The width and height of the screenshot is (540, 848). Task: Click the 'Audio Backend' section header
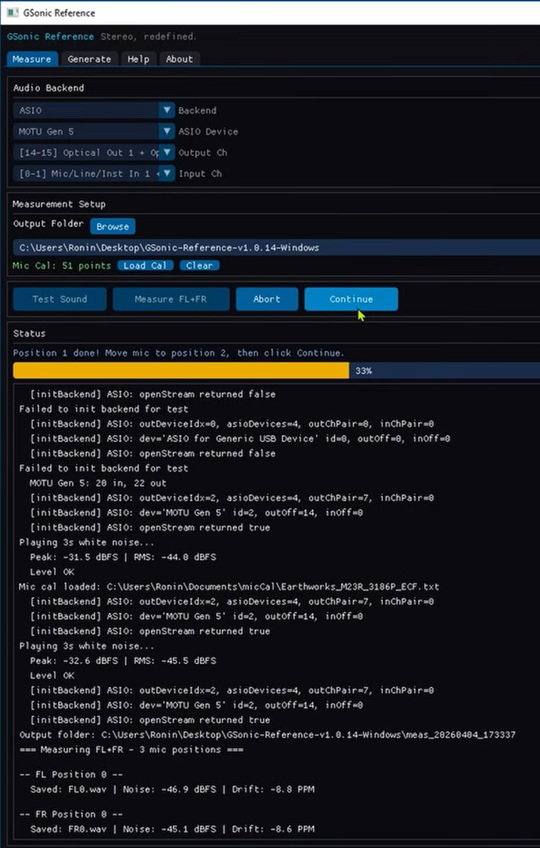49,88
